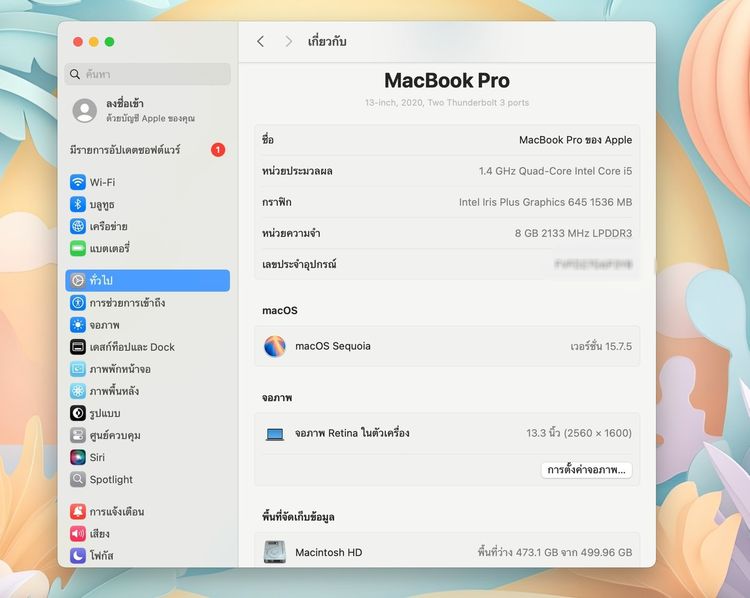Open the Desktop & Dock icon
750x598 pixels.
77,347
